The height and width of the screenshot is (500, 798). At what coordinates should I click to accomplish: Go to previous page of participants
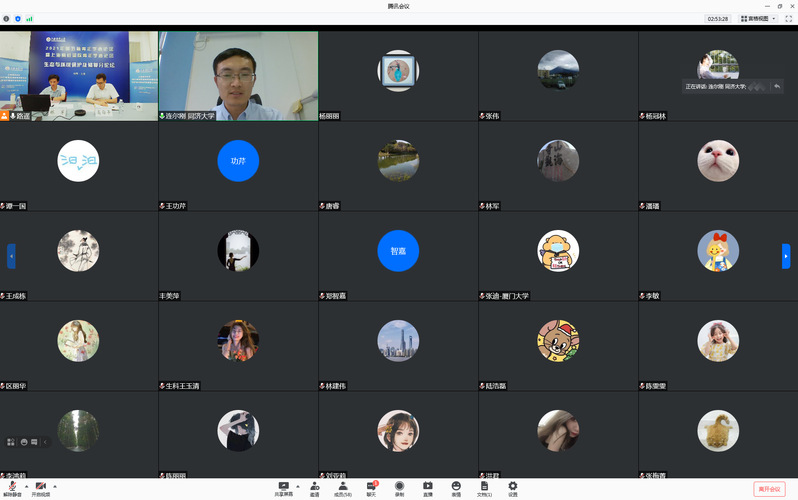point(12,256)
